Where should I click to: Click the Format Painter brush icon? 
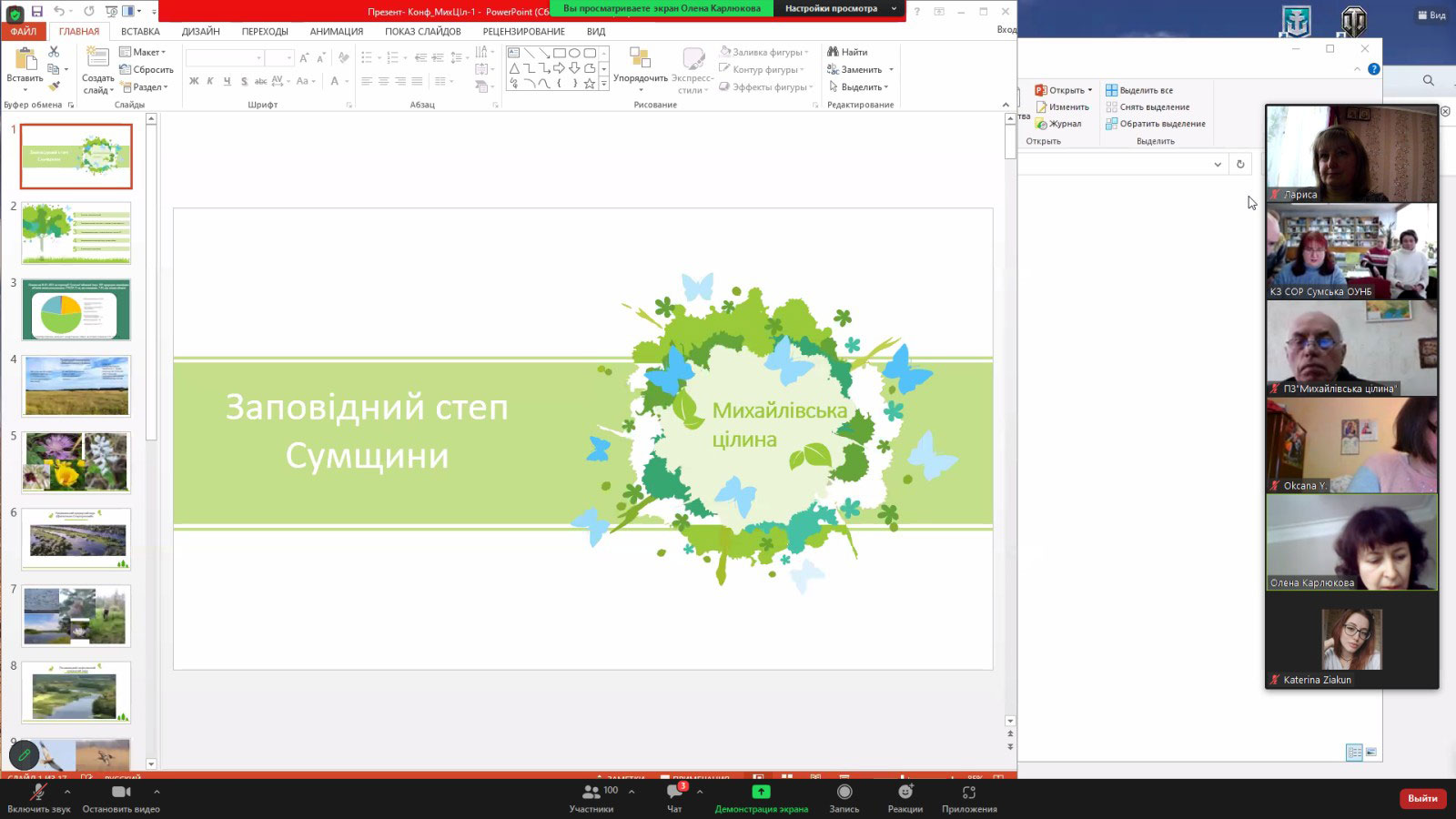(54, 86)
